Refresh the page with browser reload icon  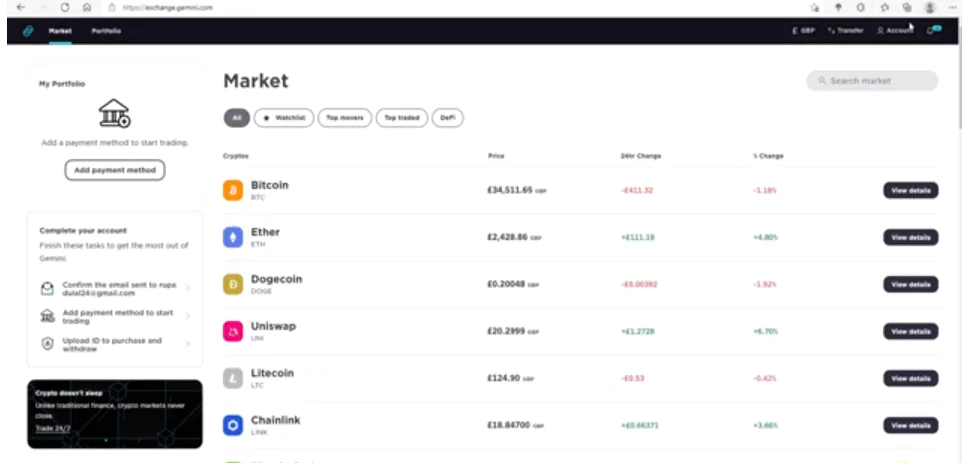pyautogui.click(x=65, y=7)
